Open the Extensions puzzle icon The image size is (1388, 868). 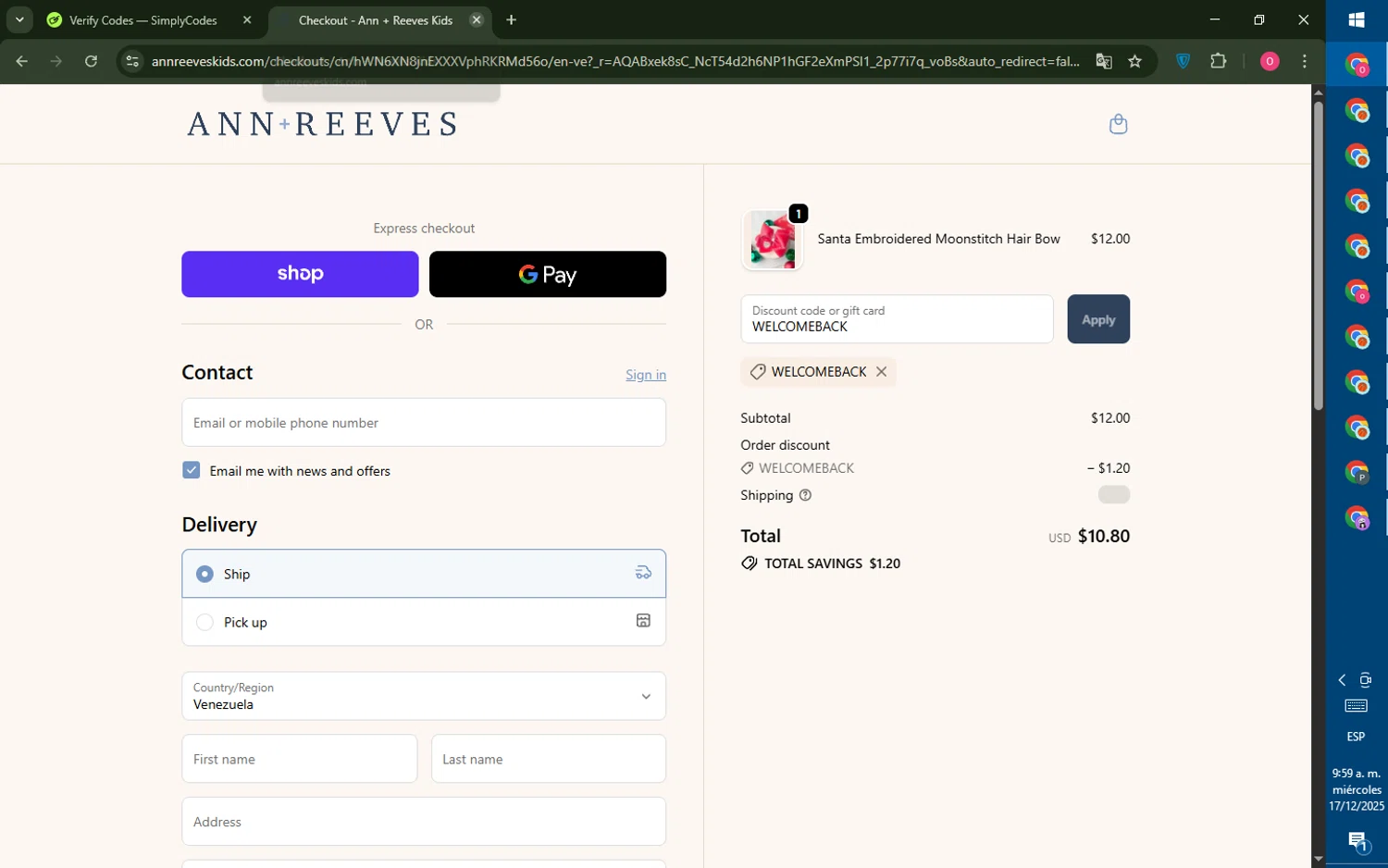tap(1219, 61)
